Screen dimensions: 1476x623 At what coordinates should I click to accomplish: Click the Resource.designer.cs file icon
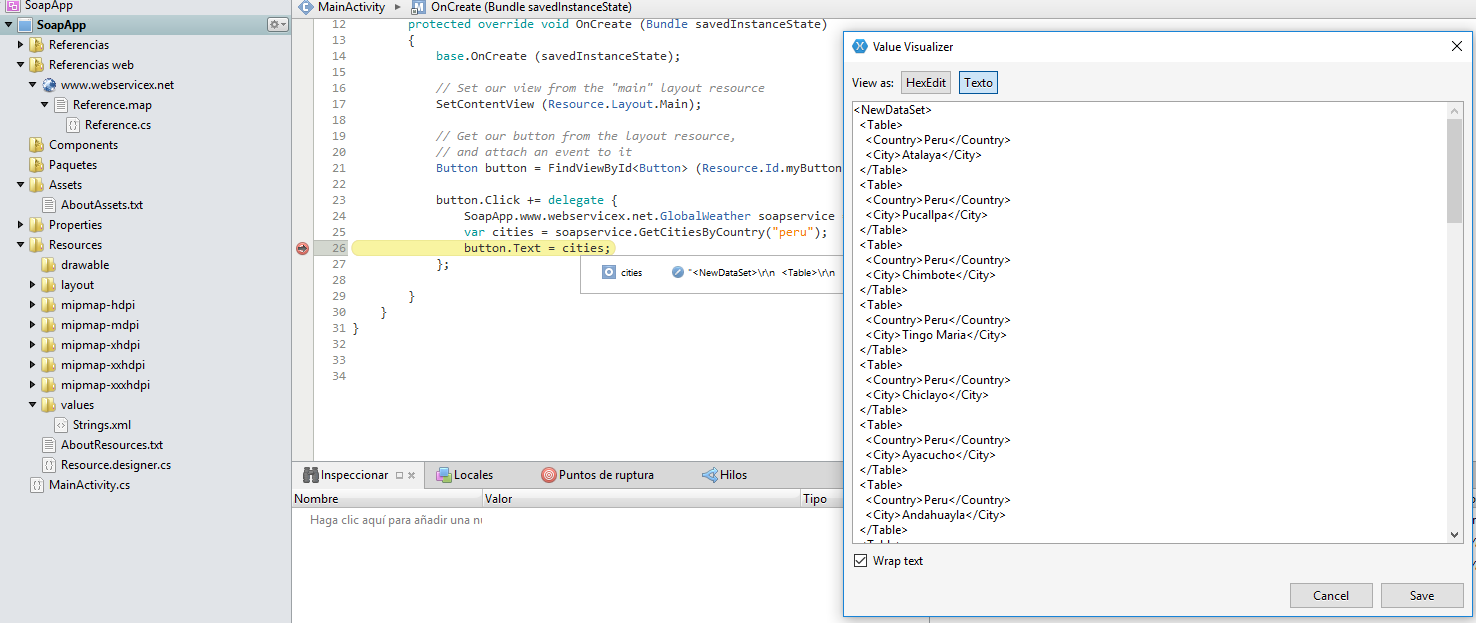pos(49,465)
